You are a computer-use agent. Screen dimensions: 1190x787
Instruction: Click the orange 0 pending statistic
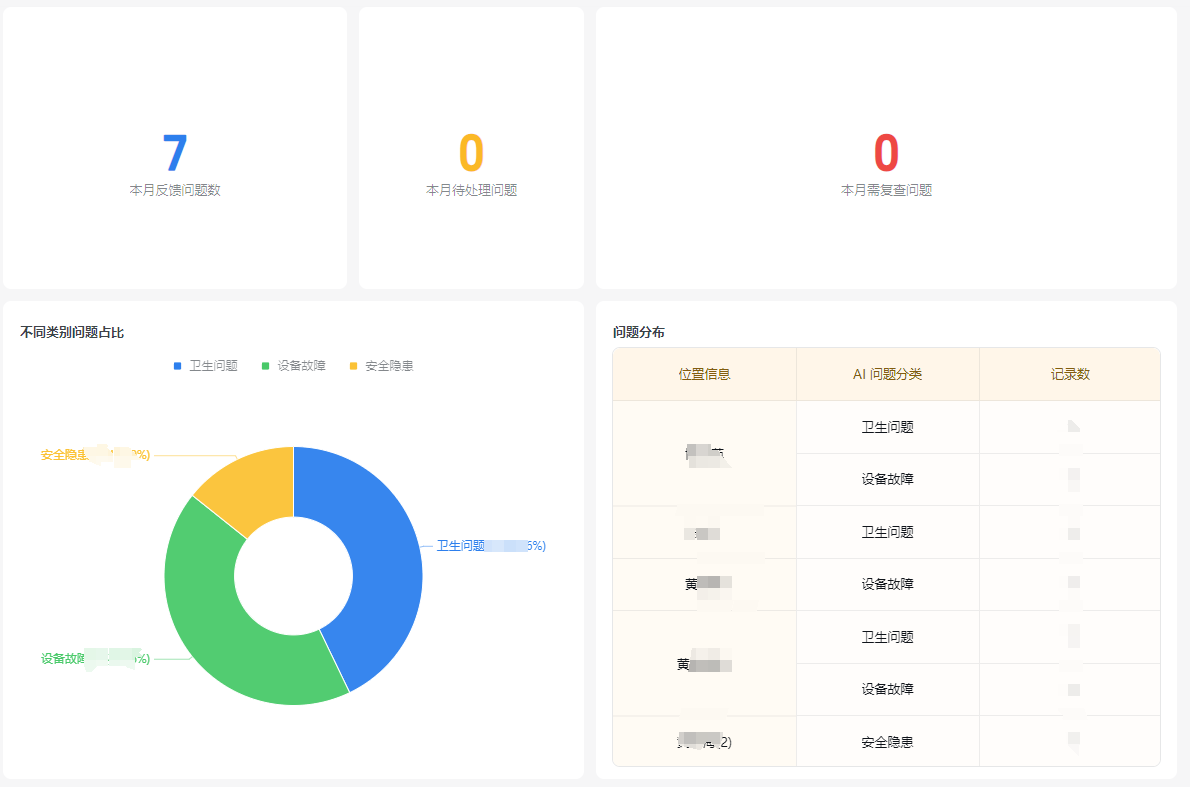(x=471, y=153)
